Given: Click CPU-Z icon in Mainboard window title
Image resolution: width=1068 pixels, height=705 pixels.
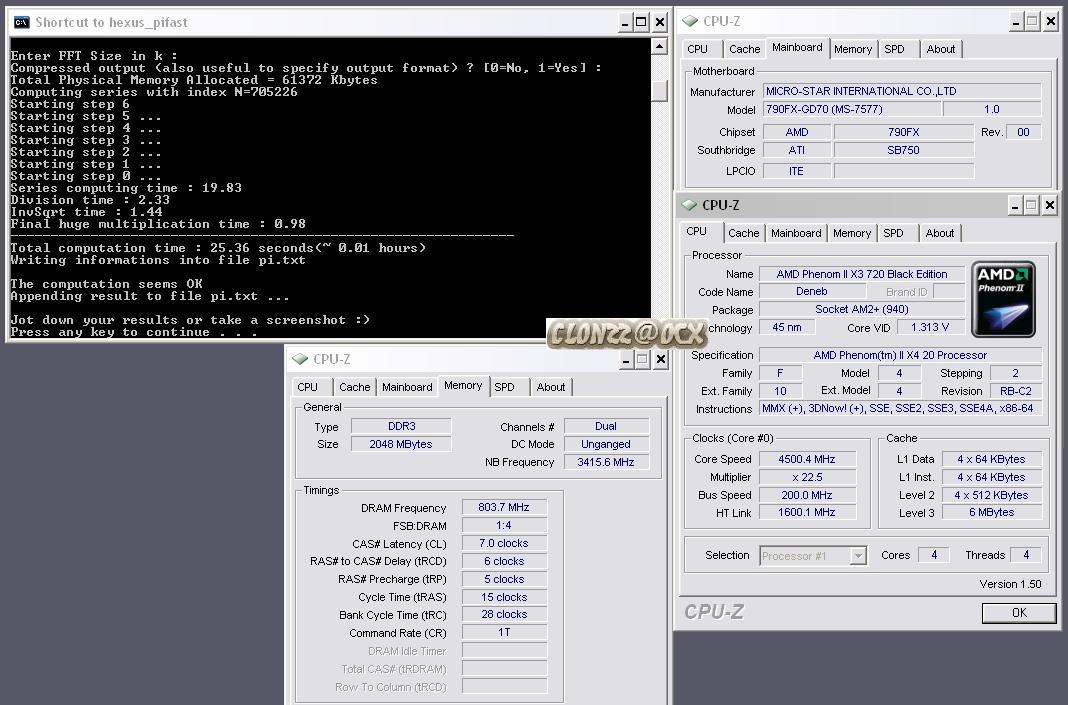Looking at the screenshot, I should point(690,21).
